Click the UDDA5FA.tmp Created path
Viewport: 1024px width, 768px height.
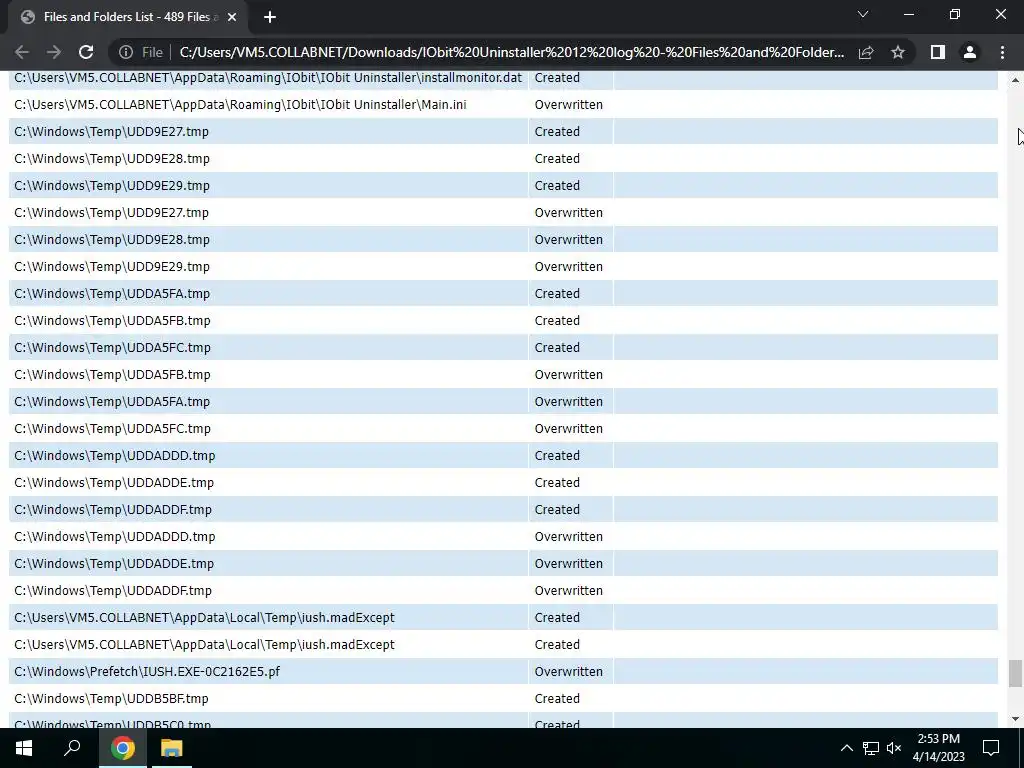112,294
